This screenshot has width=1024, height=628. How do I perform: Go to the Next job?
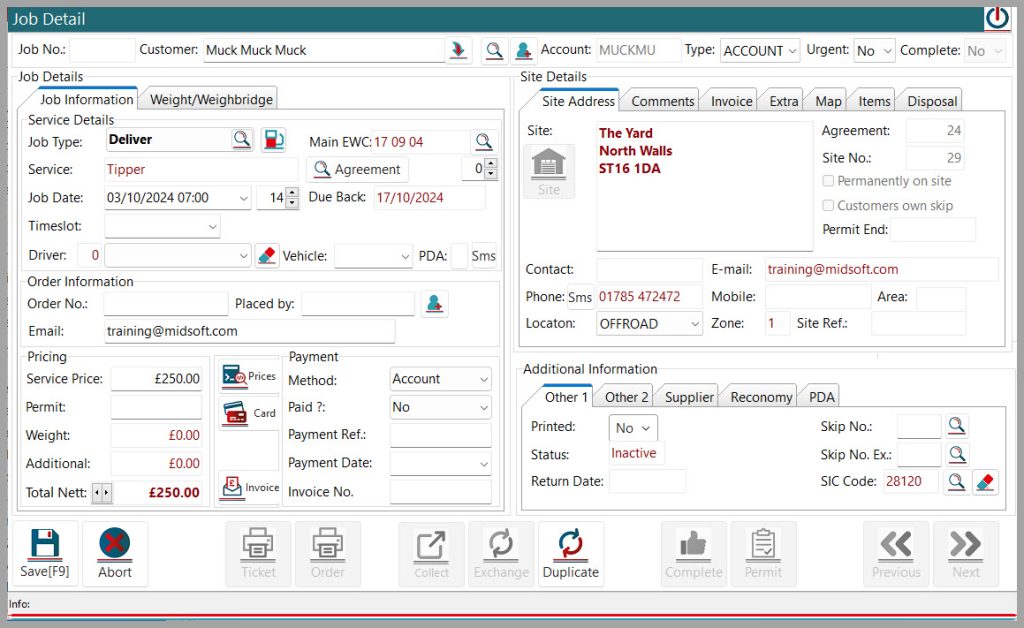coord(966,554)
